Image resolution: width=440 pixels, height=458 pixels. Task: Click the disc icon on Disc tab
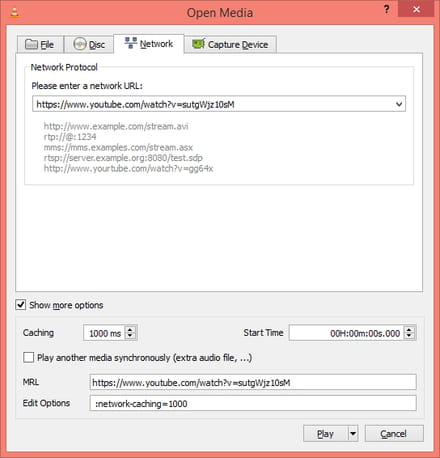click(x=80, y=44)
